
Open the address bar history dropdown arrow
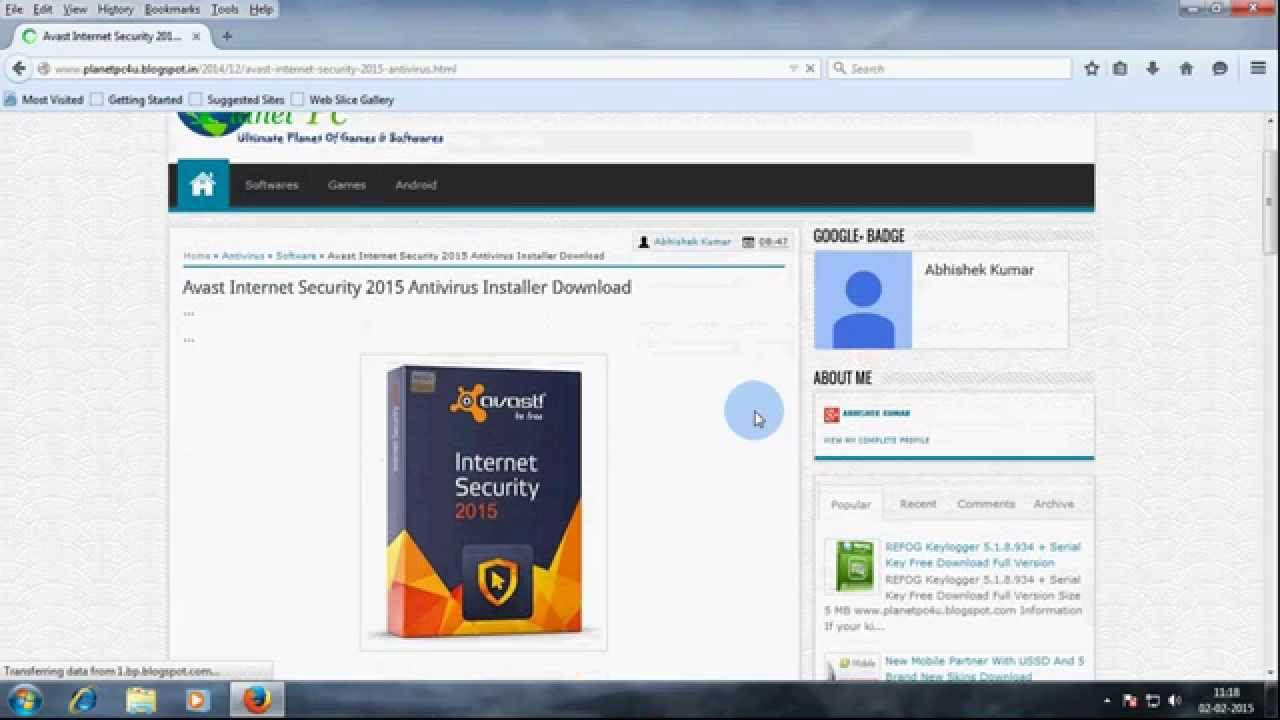click(x=793, y=68)
